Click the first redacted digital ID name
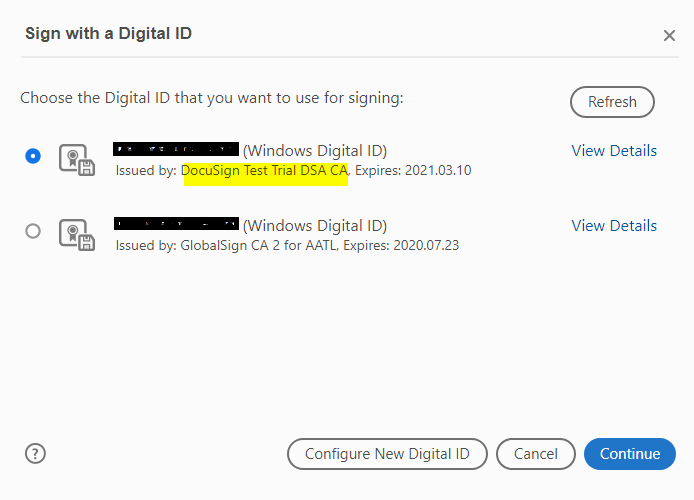The width and height of the screenshot is (694, 500). (176, 151)
